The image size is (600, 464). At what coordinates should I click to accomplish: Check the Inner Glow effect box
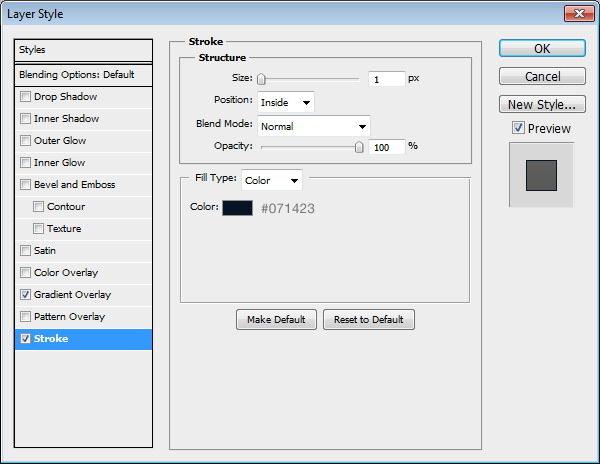pos(25,163)
